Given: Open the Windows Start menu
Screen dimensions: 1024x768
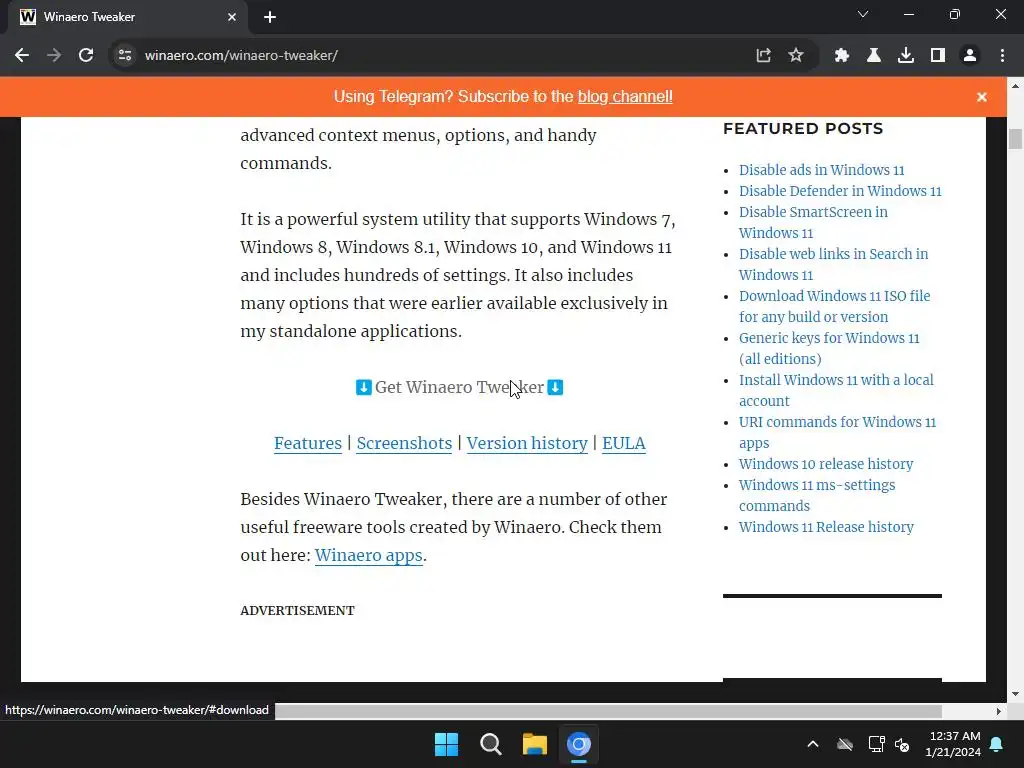Looking at the screenshot, I should click(x=447, y=744).
